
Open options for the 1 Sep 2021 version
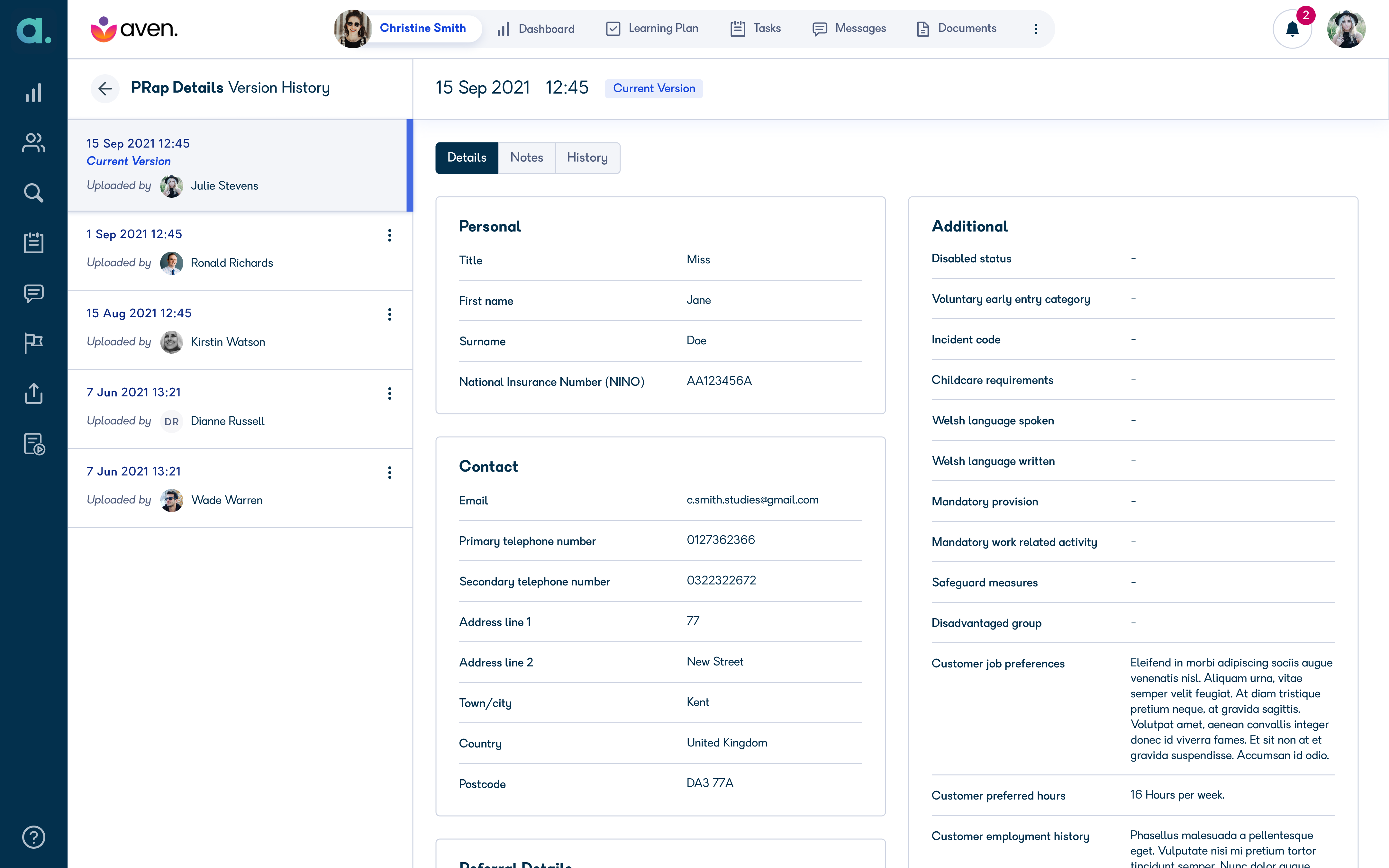390,235
